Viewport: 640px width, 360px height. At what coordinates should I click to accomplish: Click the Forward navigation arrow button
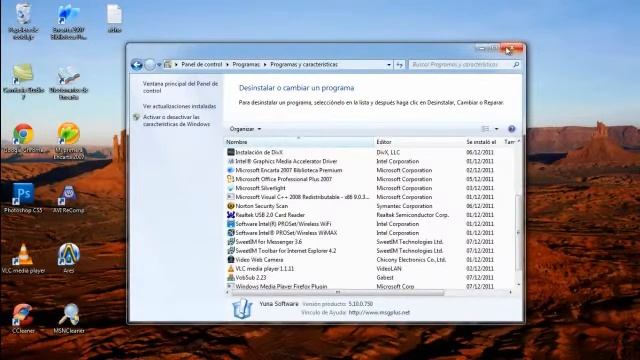pos(150,64)
